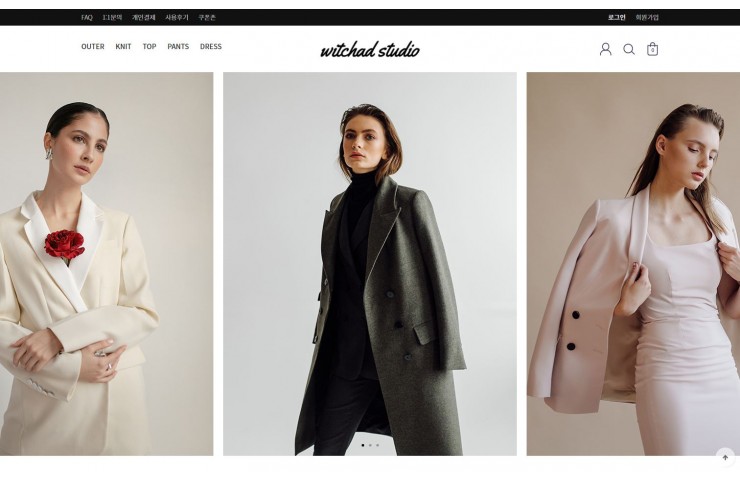This screenshot has width=740, height=480.
Task: Open the cream blazer banner image
Action: click(x=107, y=264)
